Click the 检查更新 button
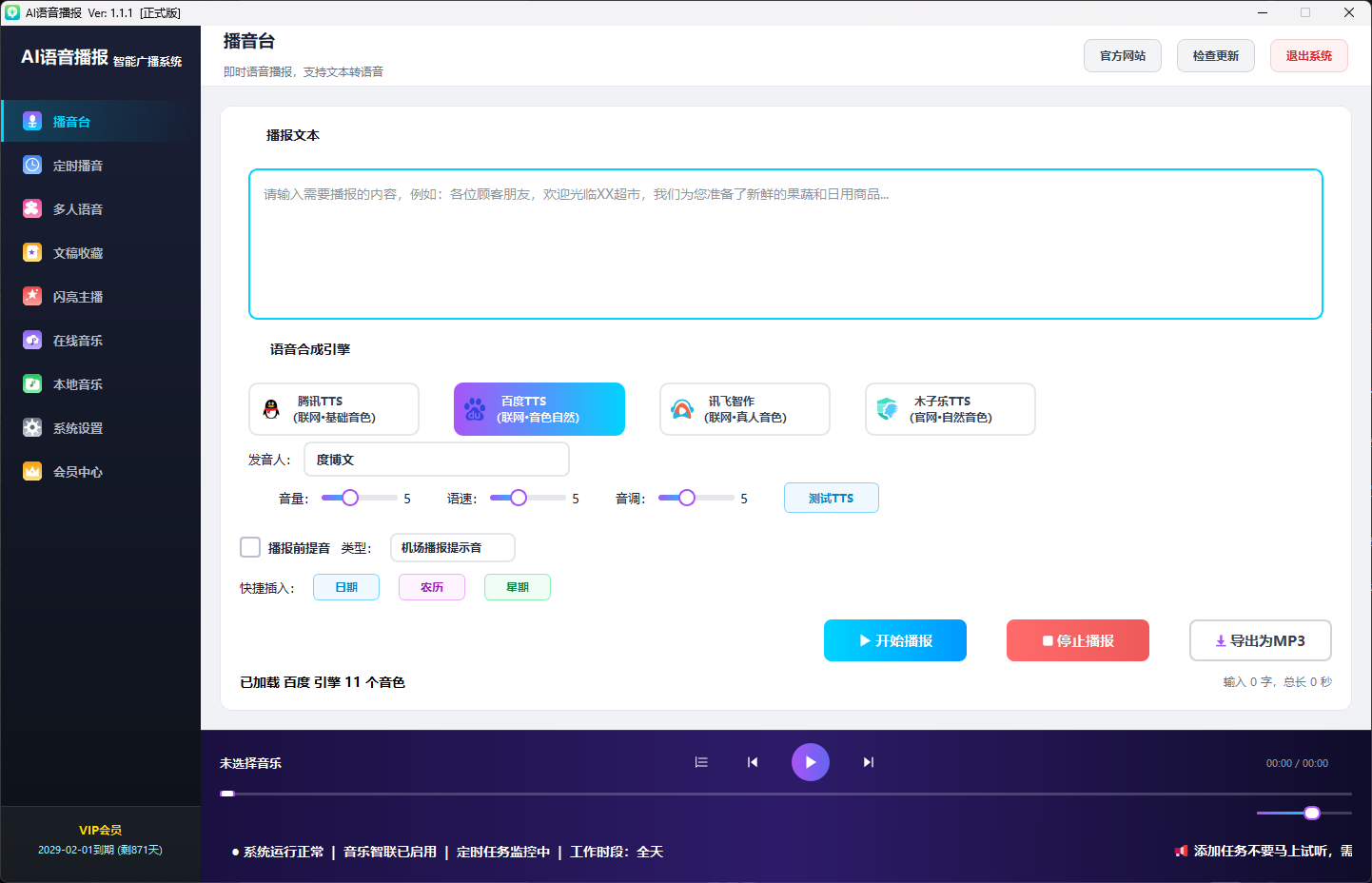The height and width of the screenshot is (883, 1372). click(1216, 56)
